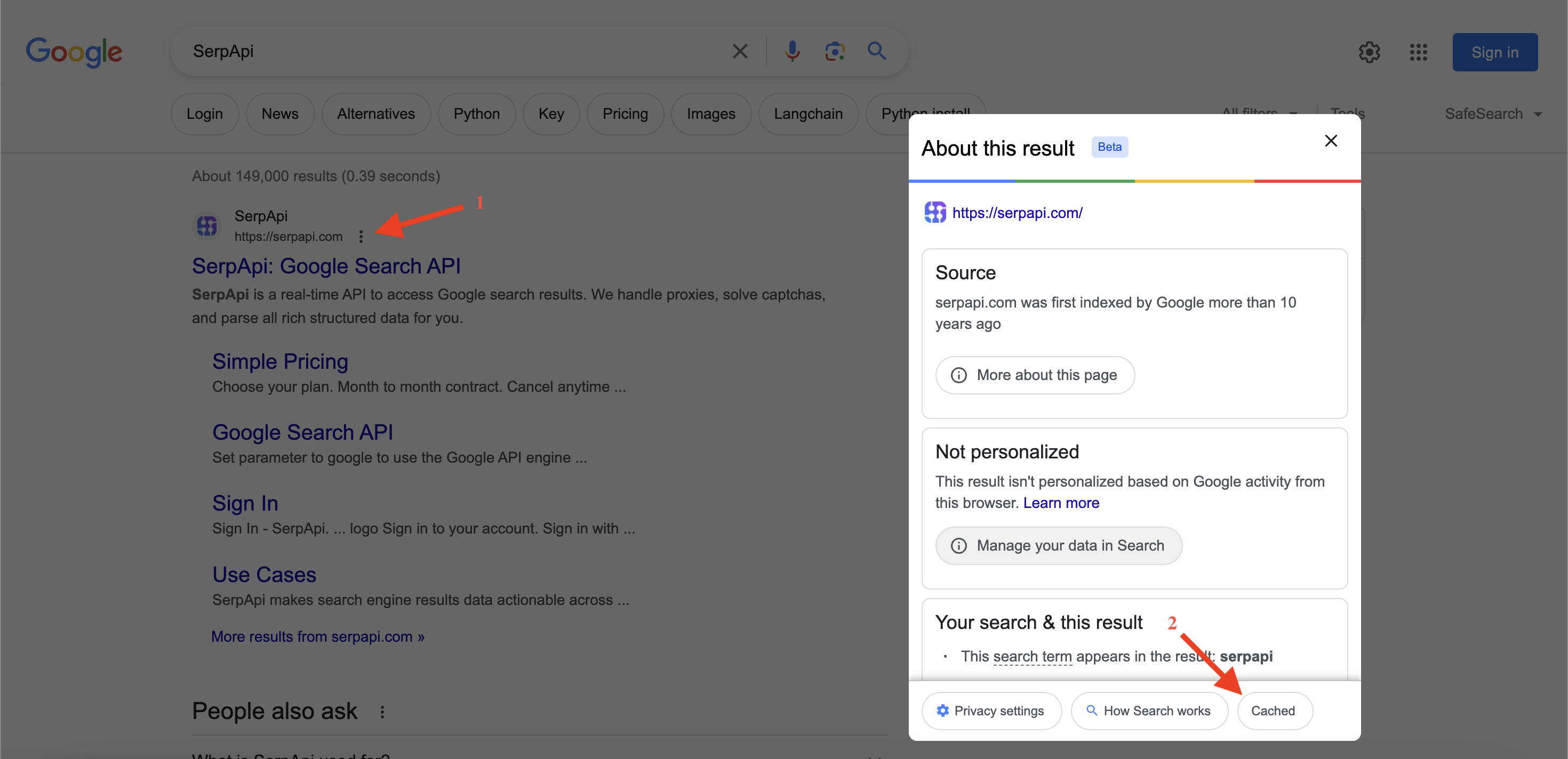Viewport: 1568px width, 759px height.
Task: Open Google Lens camera search
Action: click(834, 51)
